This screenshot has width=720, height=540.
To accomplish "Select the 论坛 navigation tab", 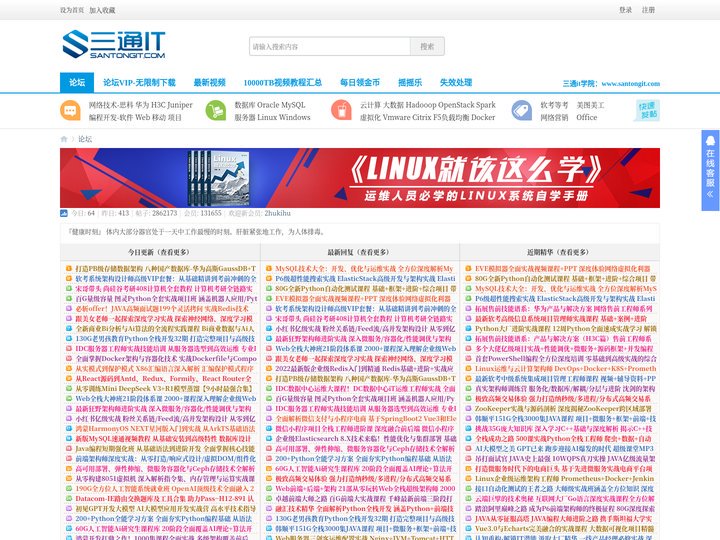I will click(x=77, y=83).
